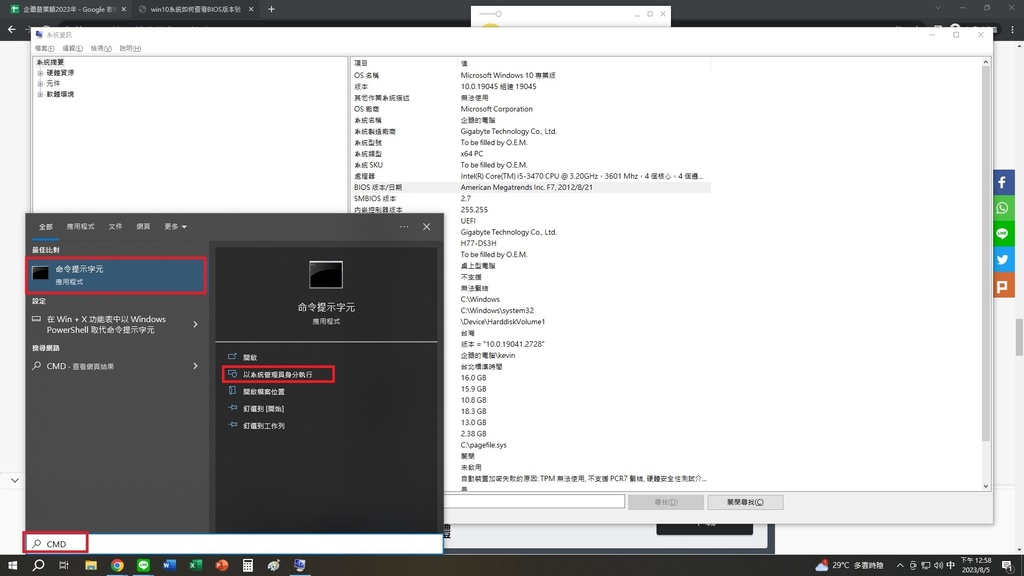The height and width of the screenshot is (576, 1024).
Task: Launch Word from the taskbar
Action: pyautogui.click(x=169, y=565)
